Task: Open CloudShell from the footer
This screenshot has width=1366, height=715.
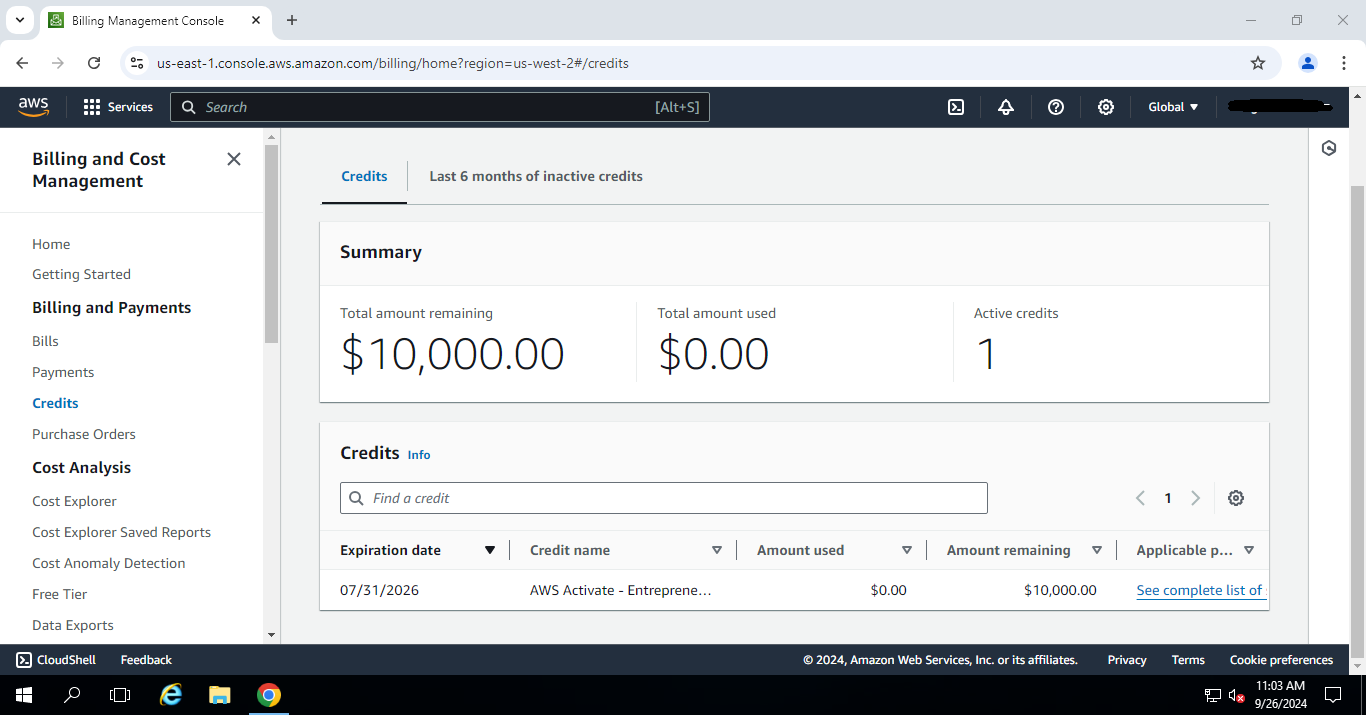Action: tap(56, 660)
